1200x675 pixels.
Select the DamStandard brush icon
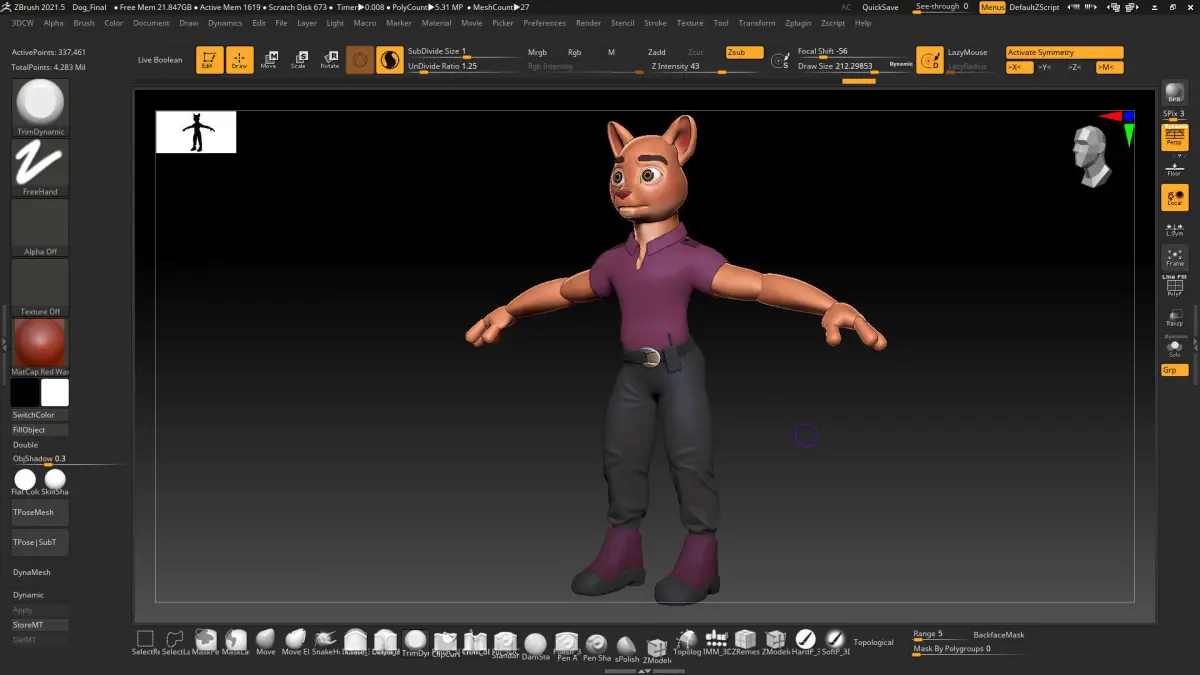[x=536, y=645]
